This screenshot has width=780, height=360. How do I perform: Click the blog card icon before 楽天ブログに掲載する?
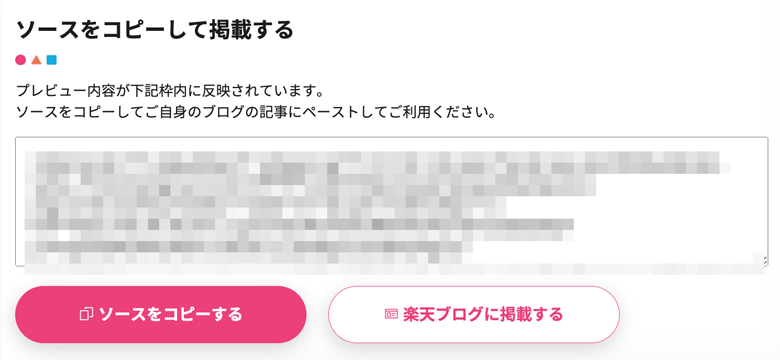pyautogui.click(x=391, y=314)
